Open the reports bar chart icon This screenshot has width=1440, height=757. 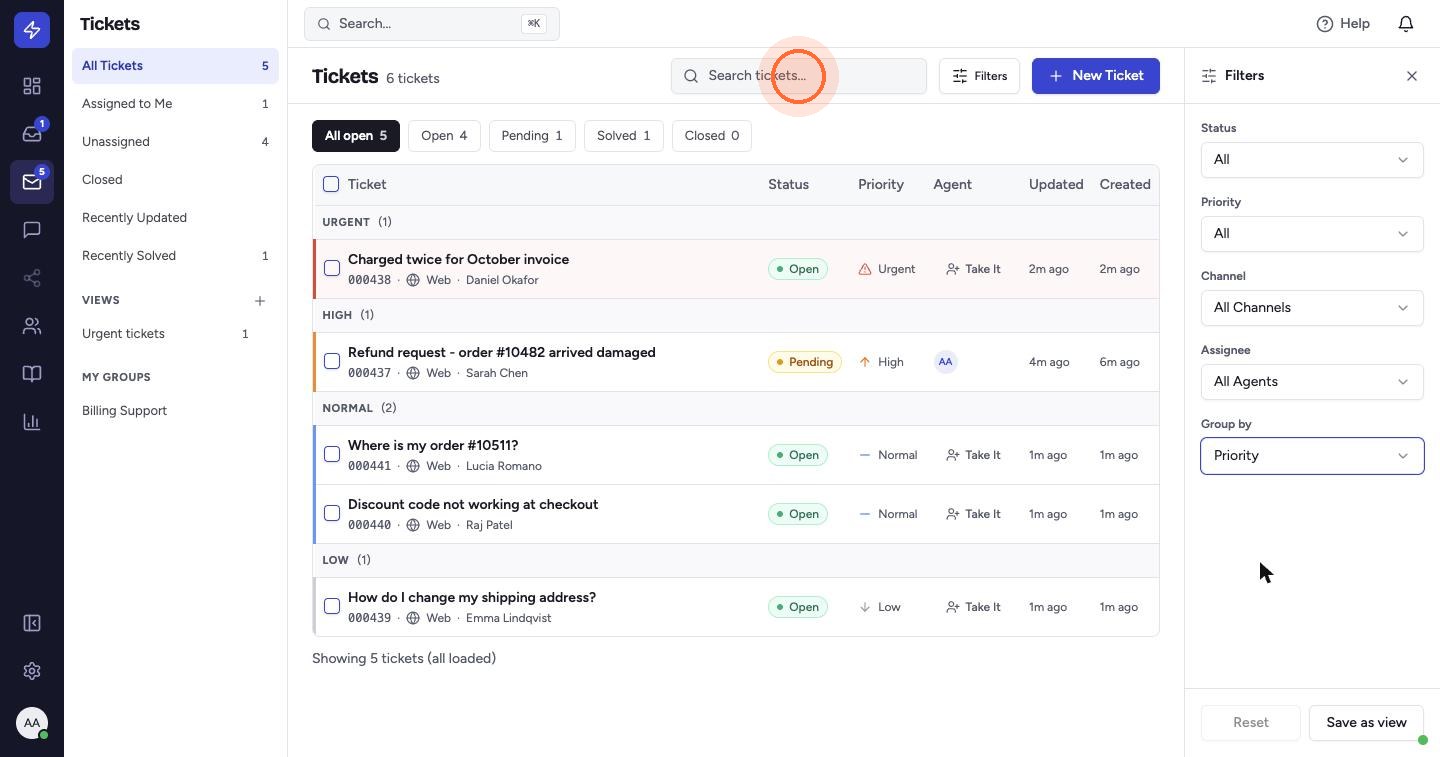32,422
